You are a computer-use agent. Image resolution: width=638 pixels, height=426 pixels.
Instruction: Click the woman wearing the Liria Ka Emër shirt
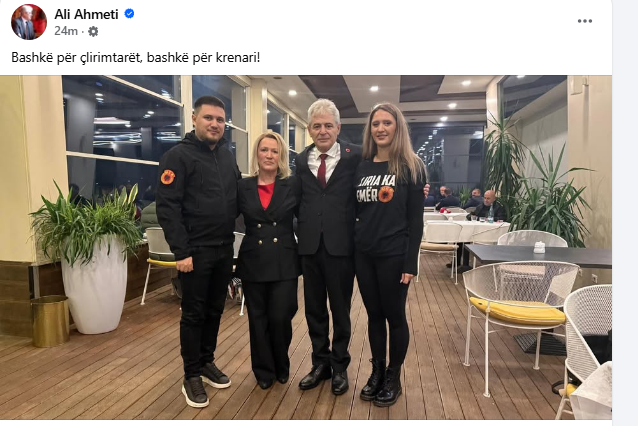pyautogui.click(x=387, y=252)
